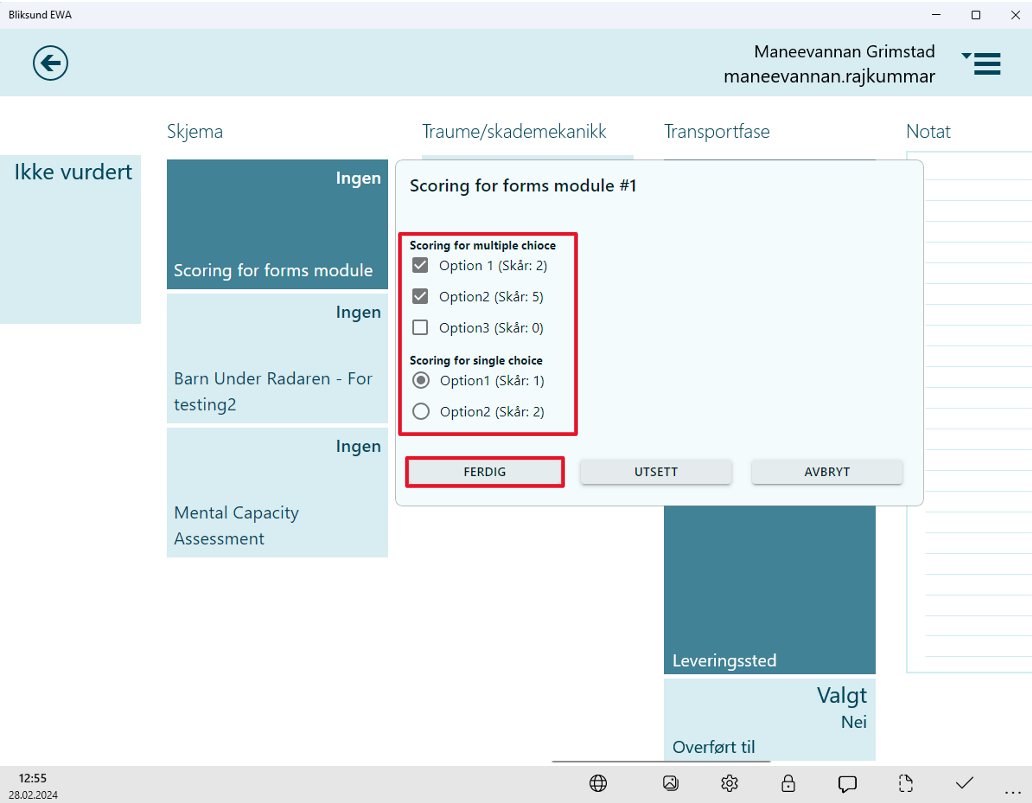Click the Maneevannan Grimstad user name

pyautogui.click(x=844, y=51)
